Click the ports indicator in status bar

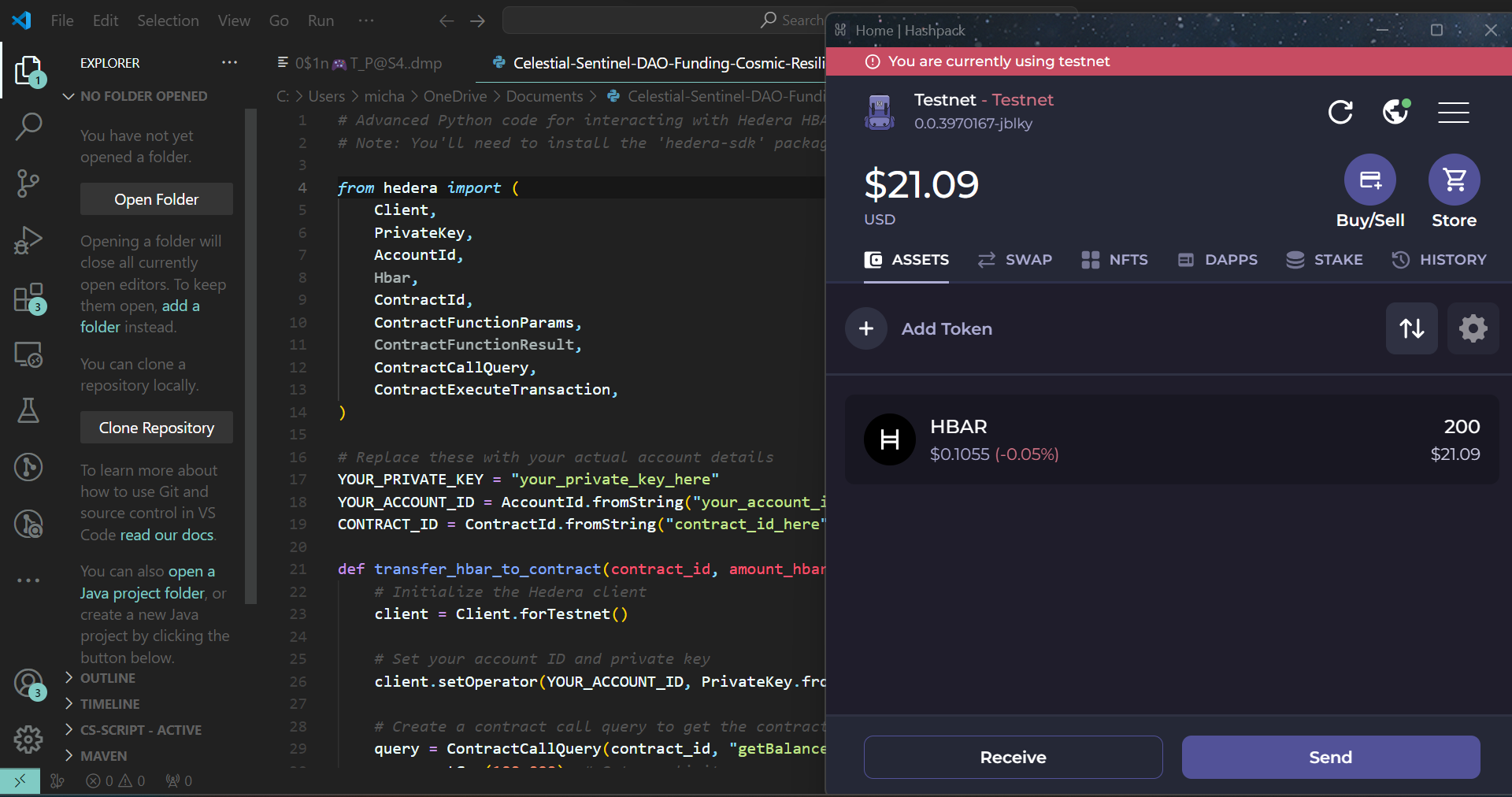point(180,780)
